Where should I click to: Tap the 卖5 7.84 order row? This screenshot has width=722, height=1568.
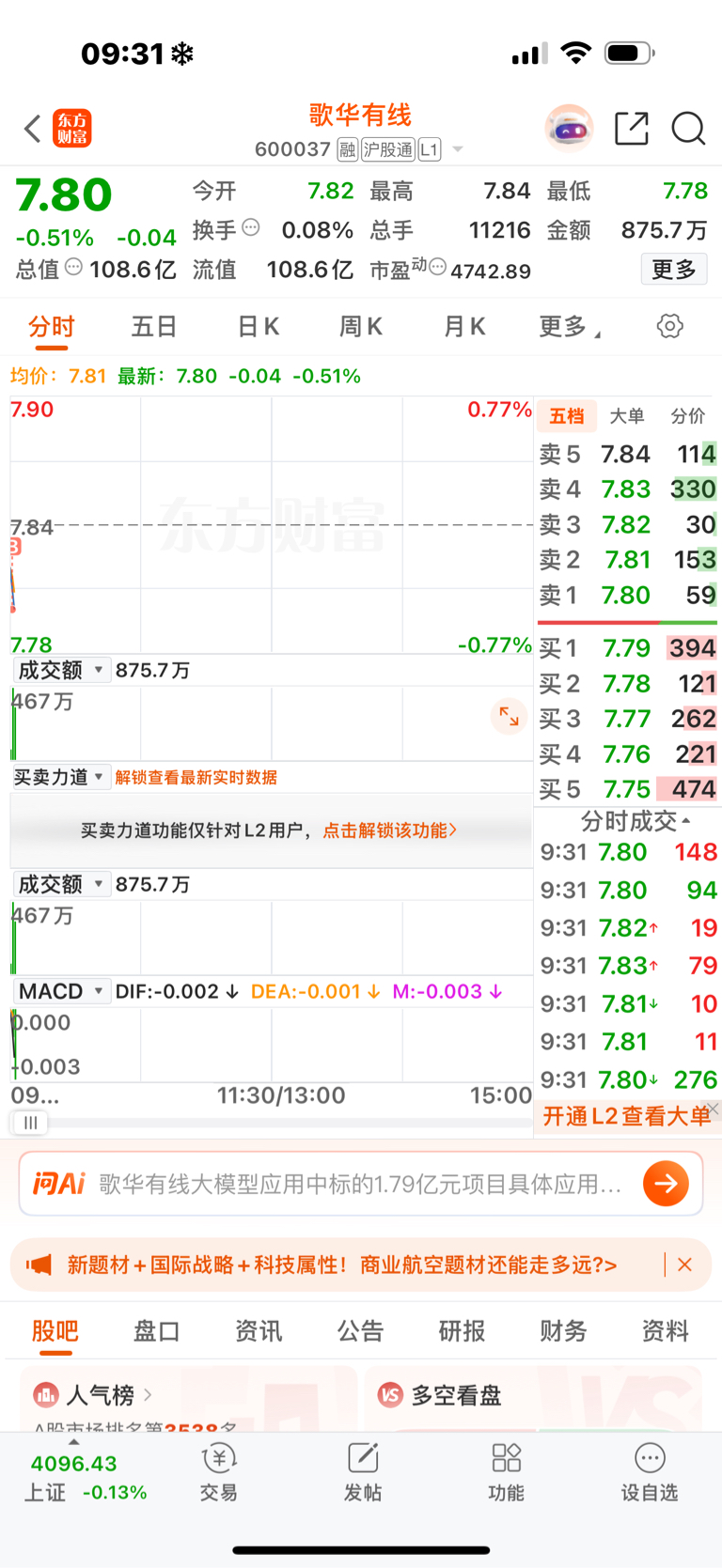627,454
